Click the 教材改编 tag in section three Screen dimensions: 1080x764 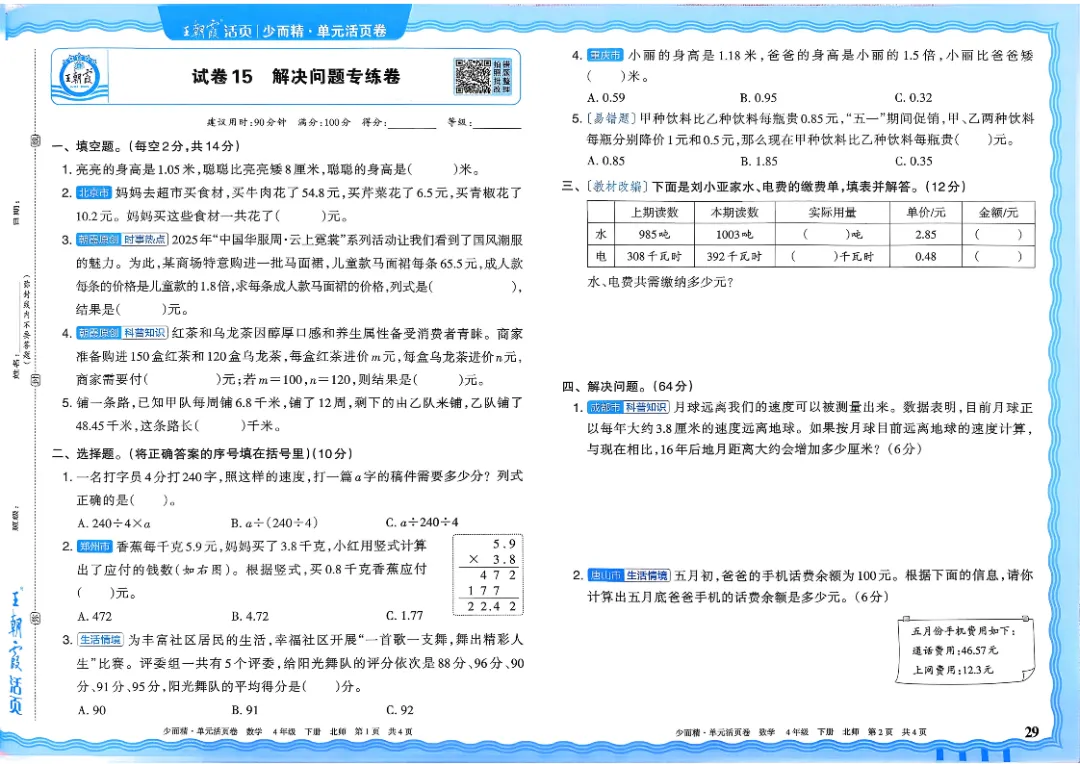[x=618, y=186]
